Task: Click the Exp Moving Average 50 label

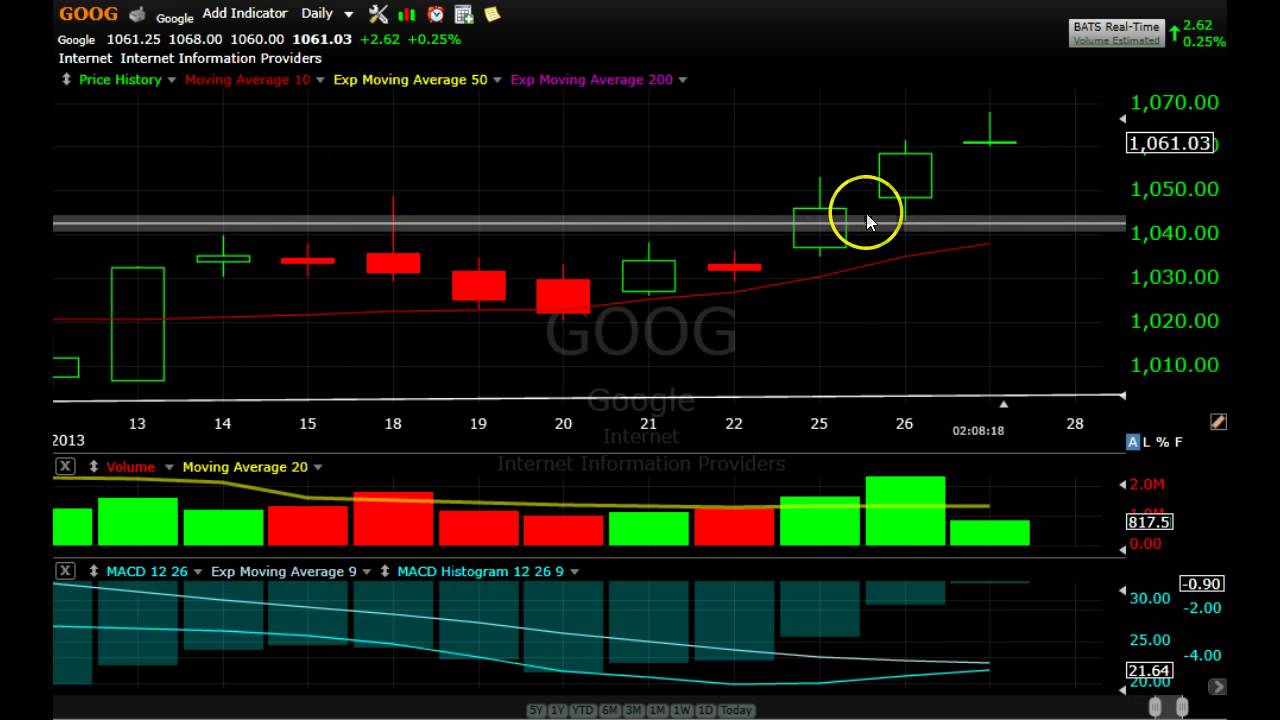Action: point(410,79)
